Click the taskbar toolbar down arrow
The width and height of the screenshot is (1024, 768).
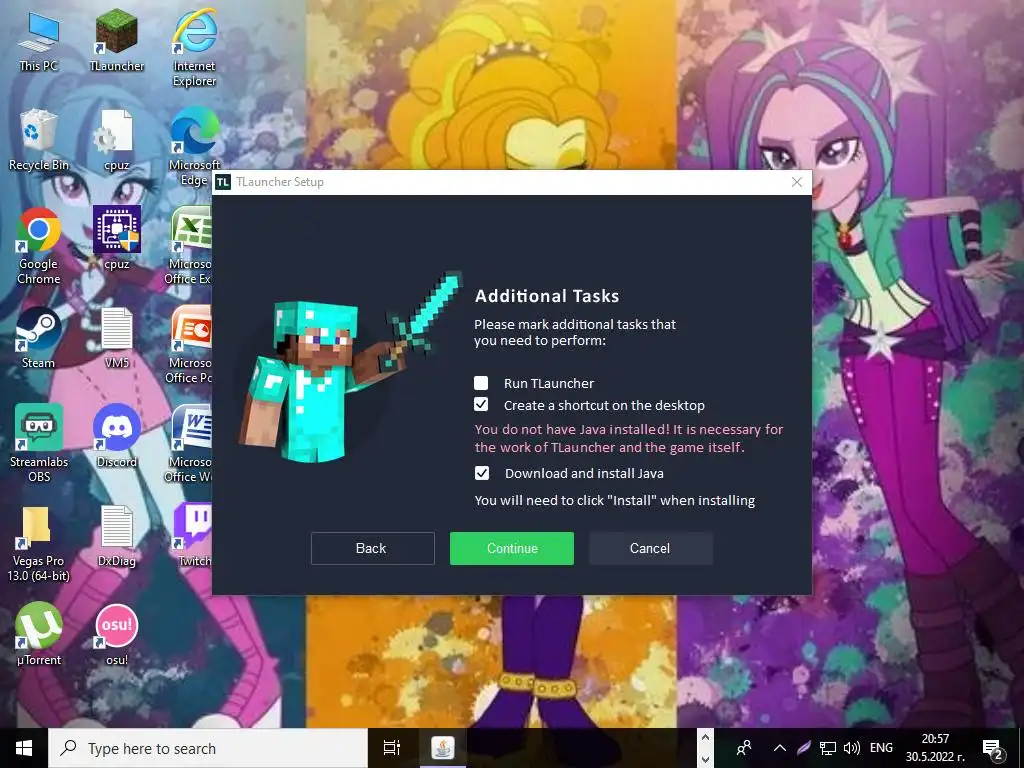705,759
